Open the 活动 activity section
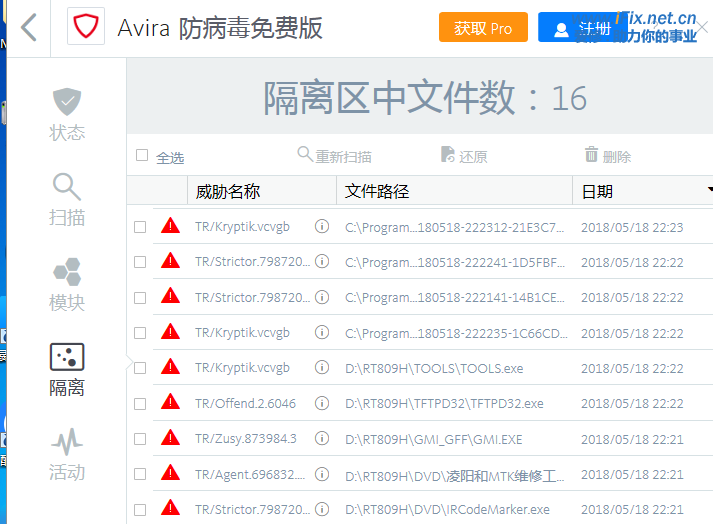 [67, 455]
